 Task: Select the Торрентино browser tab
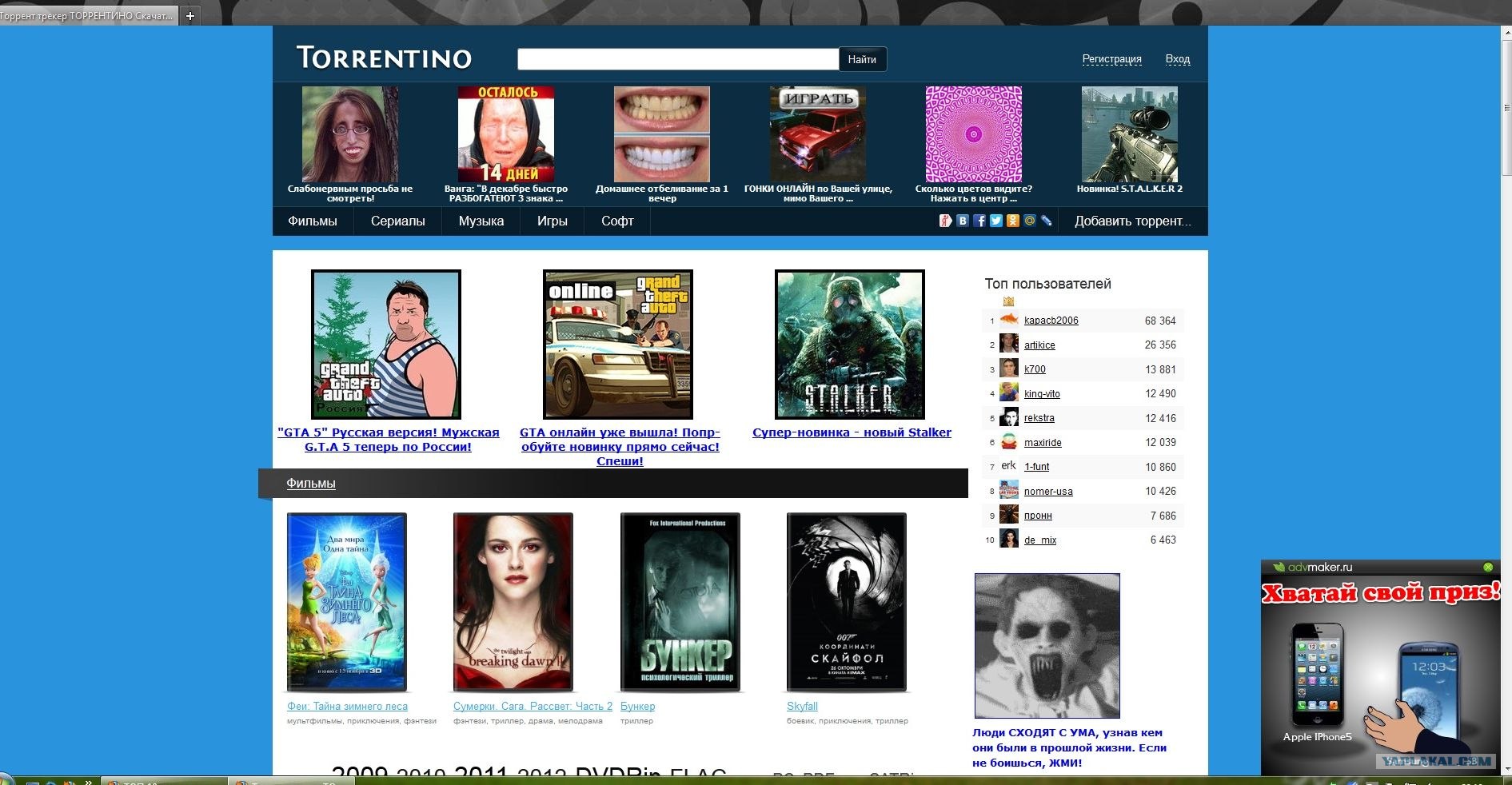point(88,15)
